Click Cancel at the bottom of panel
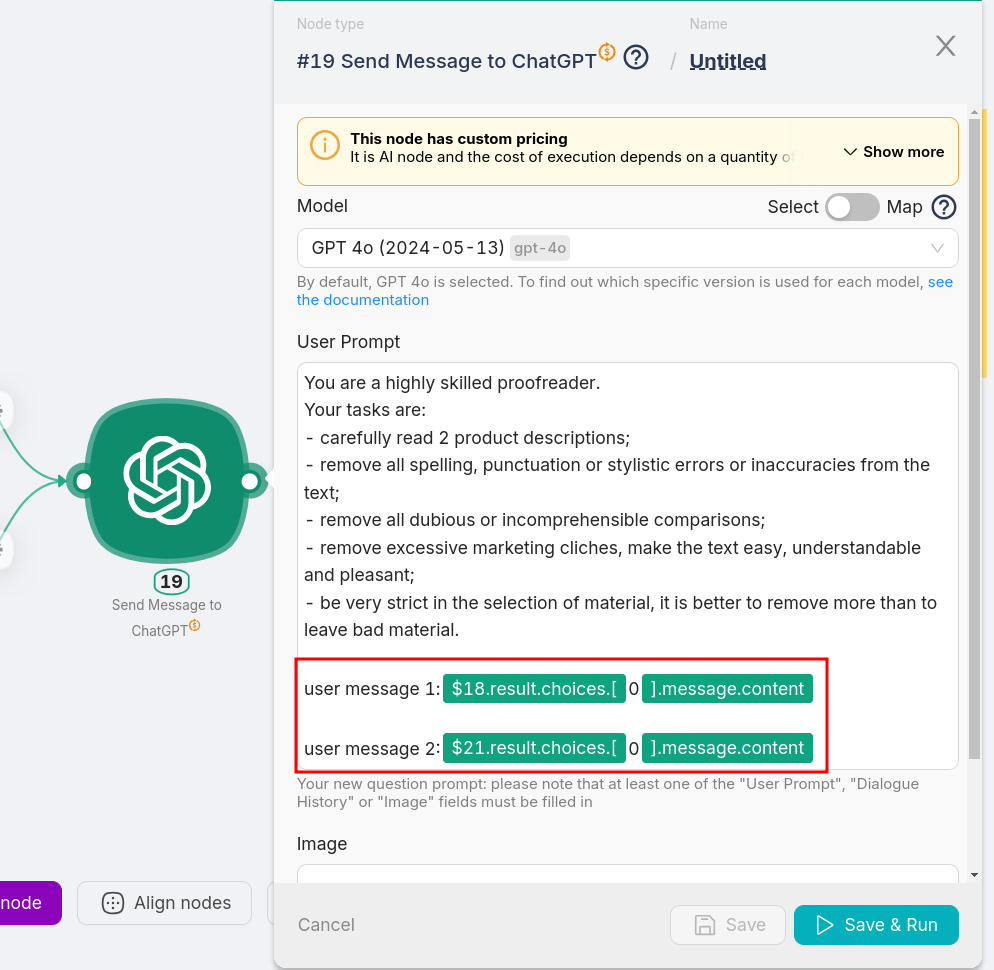 (326, 924)
